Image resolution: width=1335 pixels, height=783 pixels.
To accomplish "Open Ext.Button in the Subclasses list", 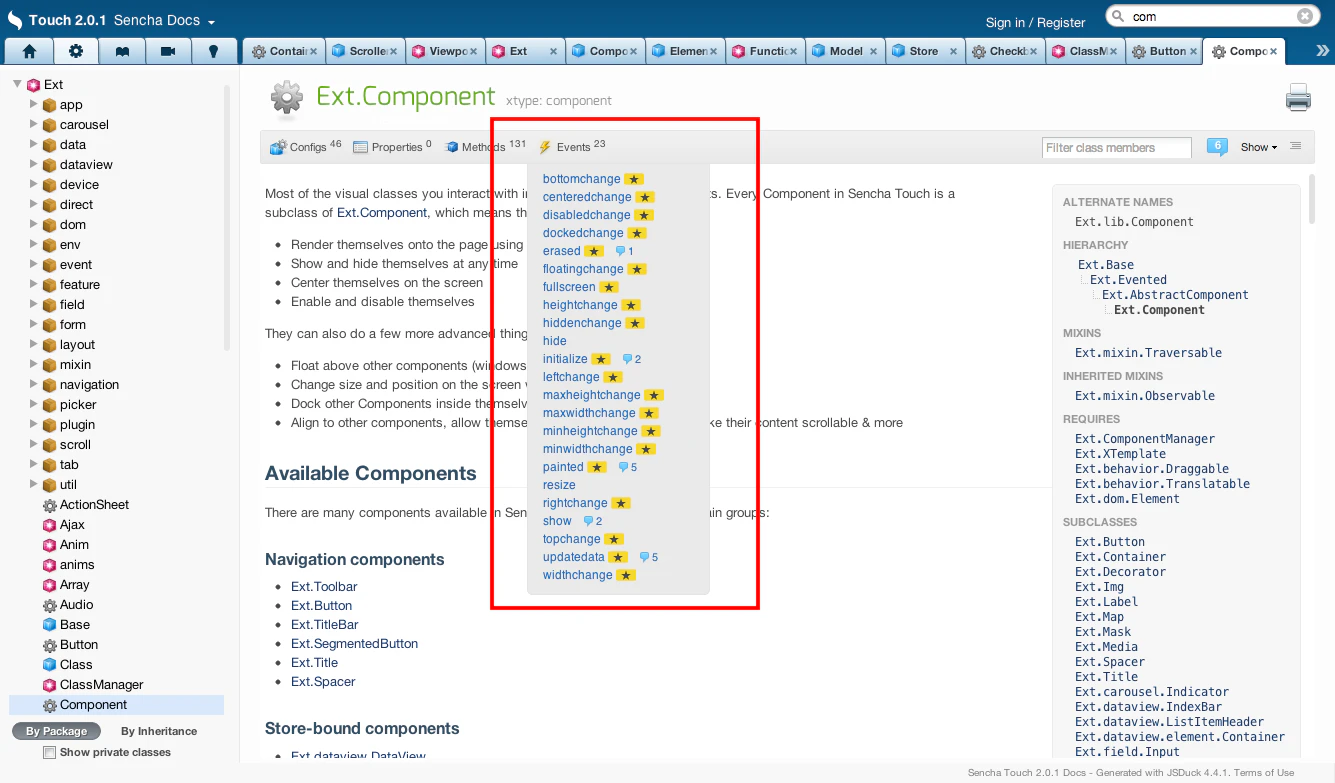I will pyautogui.click(x=1110, y=542).
